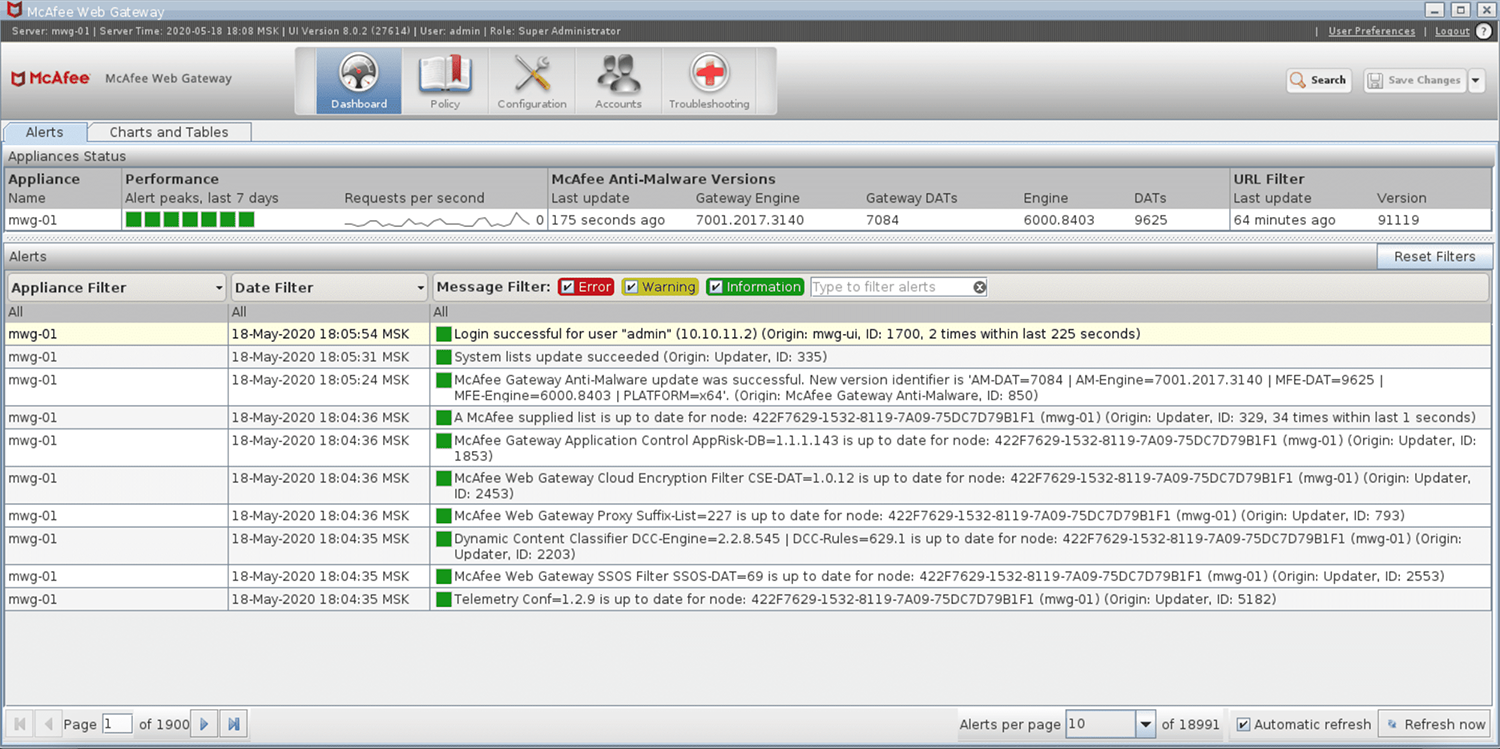This screenshot has height=749, width=1500.
Task: Click the Search button
Action: click(1319, 81)
